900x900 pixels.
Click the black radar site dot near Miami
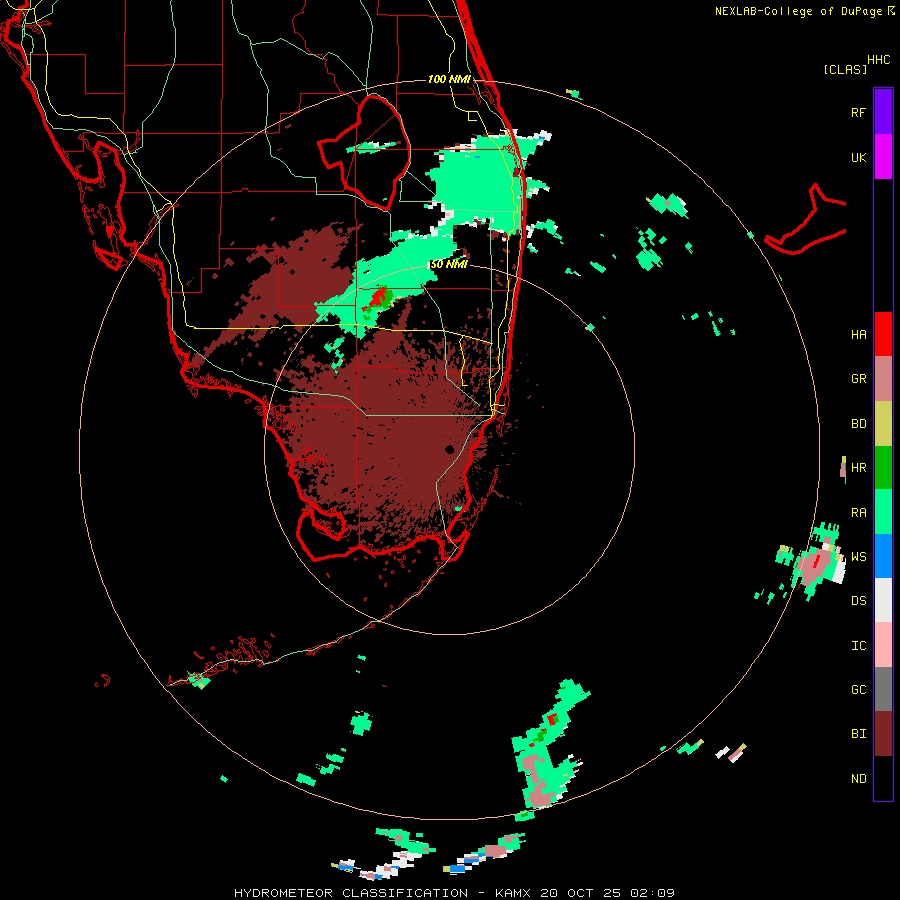click(x=449, y=449)
